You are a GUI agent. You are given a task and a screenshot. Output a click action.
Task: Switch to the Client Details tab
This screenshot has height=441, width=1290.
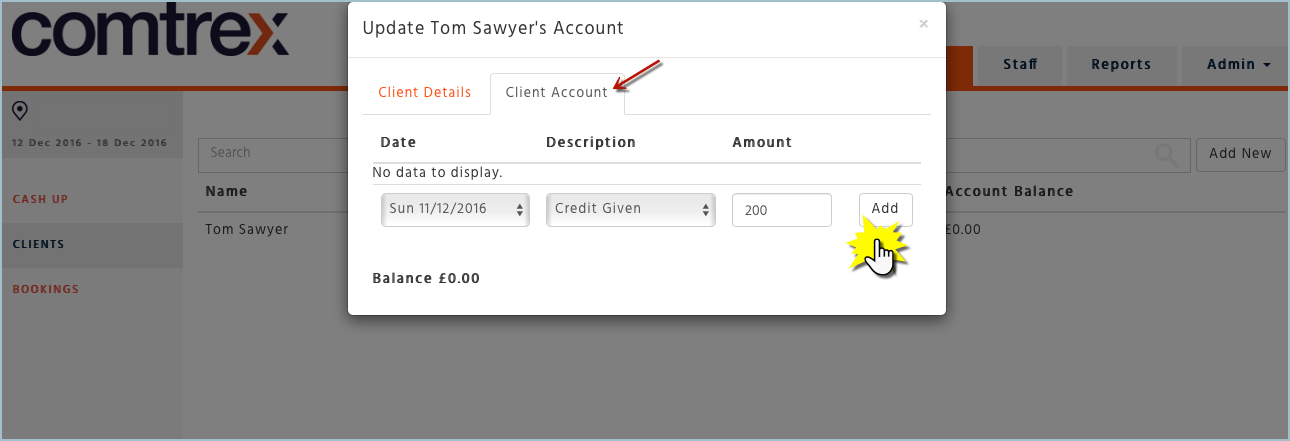425,92
